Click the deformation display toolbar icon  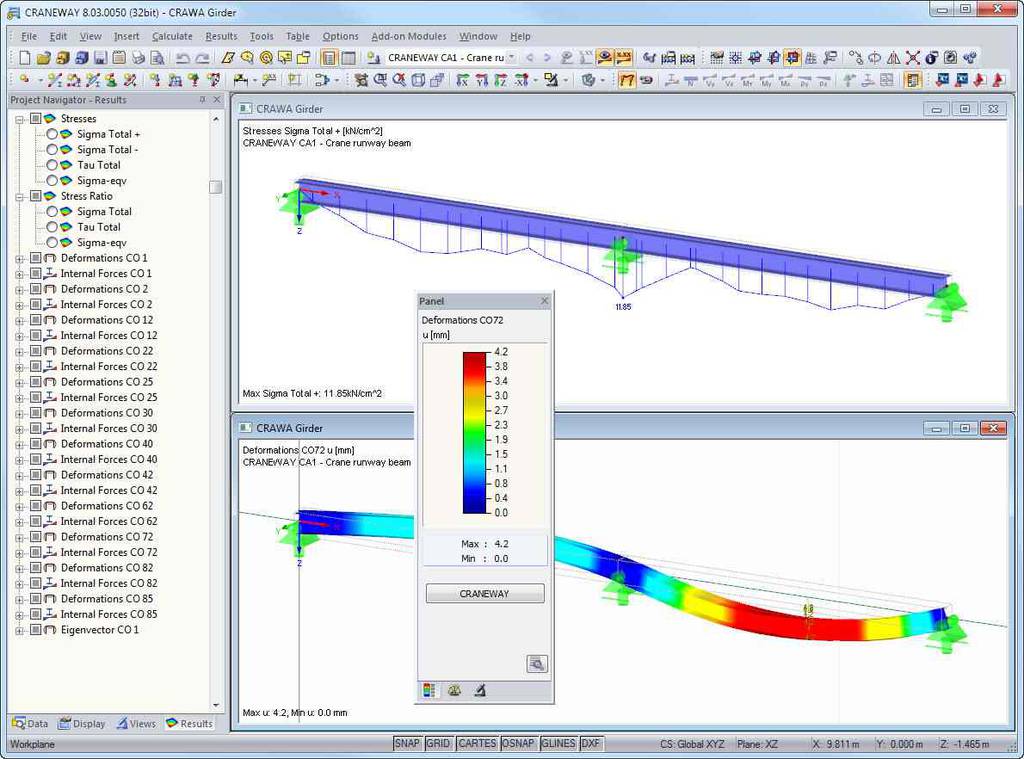pyautogui.click(x=627, y=80)
